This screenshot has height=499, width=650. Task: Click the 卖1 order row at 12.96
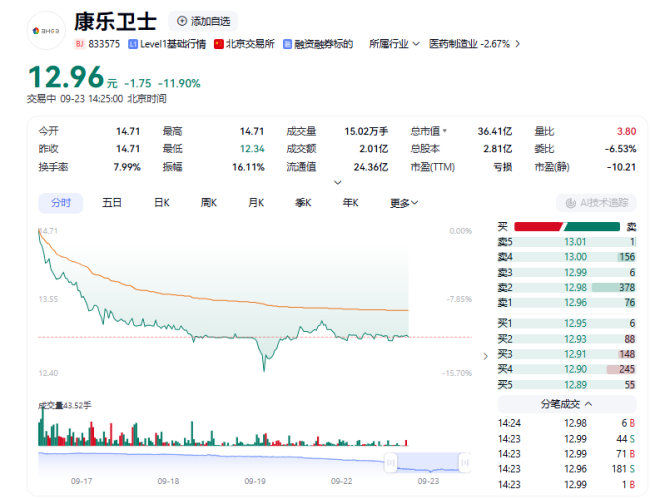[x=566, y=303]
